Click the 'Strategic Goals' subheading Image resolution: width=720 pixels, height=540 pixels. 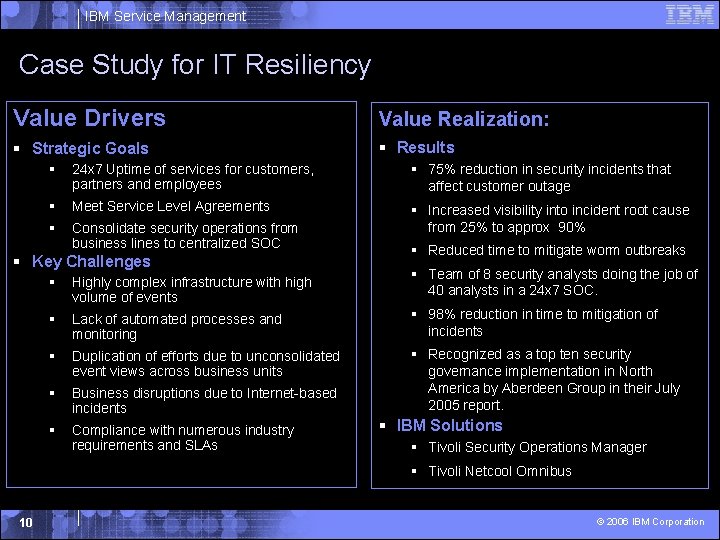coord(90,148)
